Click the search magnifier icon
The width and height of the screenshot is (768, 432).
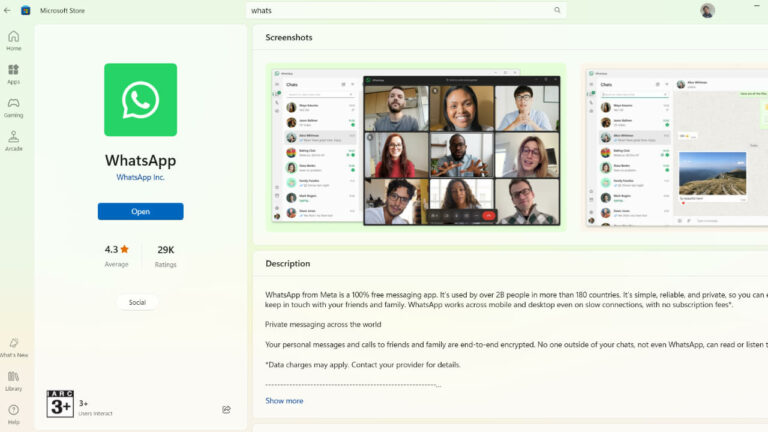tap(557, 10)
